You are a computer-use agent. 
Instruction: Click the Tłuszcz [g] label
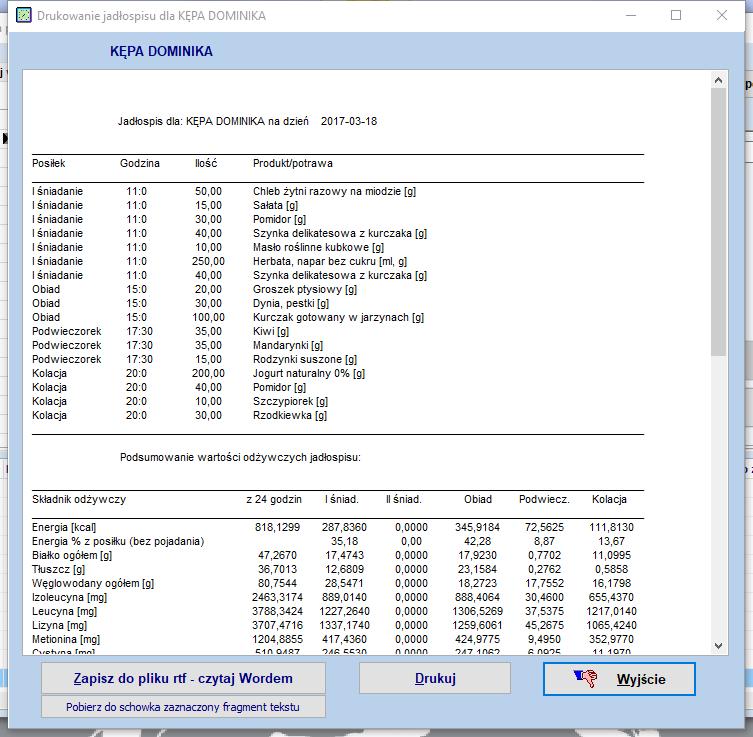59,569
